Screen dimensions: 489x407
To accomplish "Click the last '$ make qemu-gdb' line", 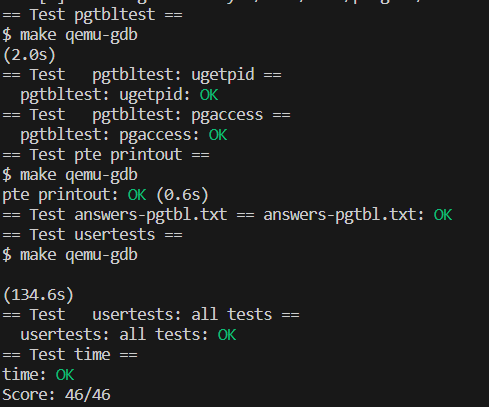I will [70, 255].
